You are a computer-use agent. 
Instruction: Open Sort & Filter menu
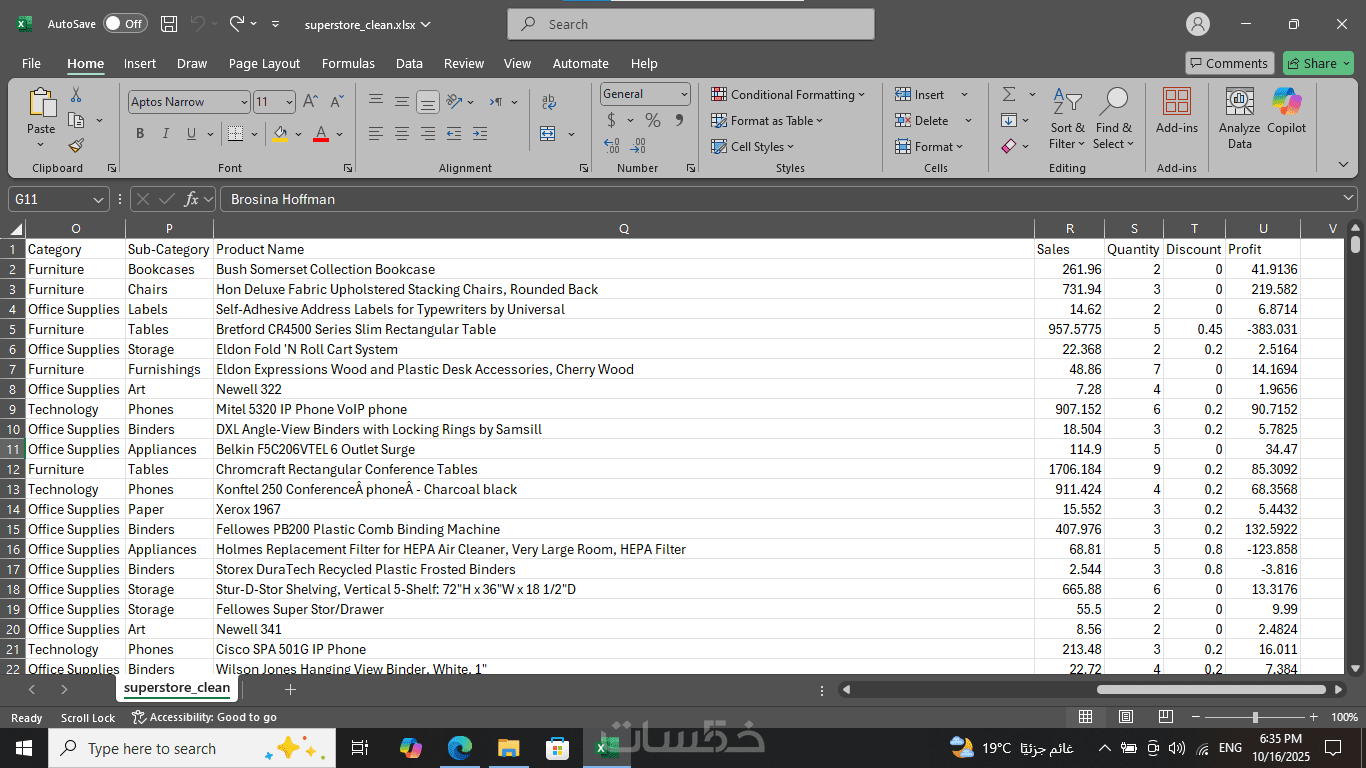pos(1067,118)
